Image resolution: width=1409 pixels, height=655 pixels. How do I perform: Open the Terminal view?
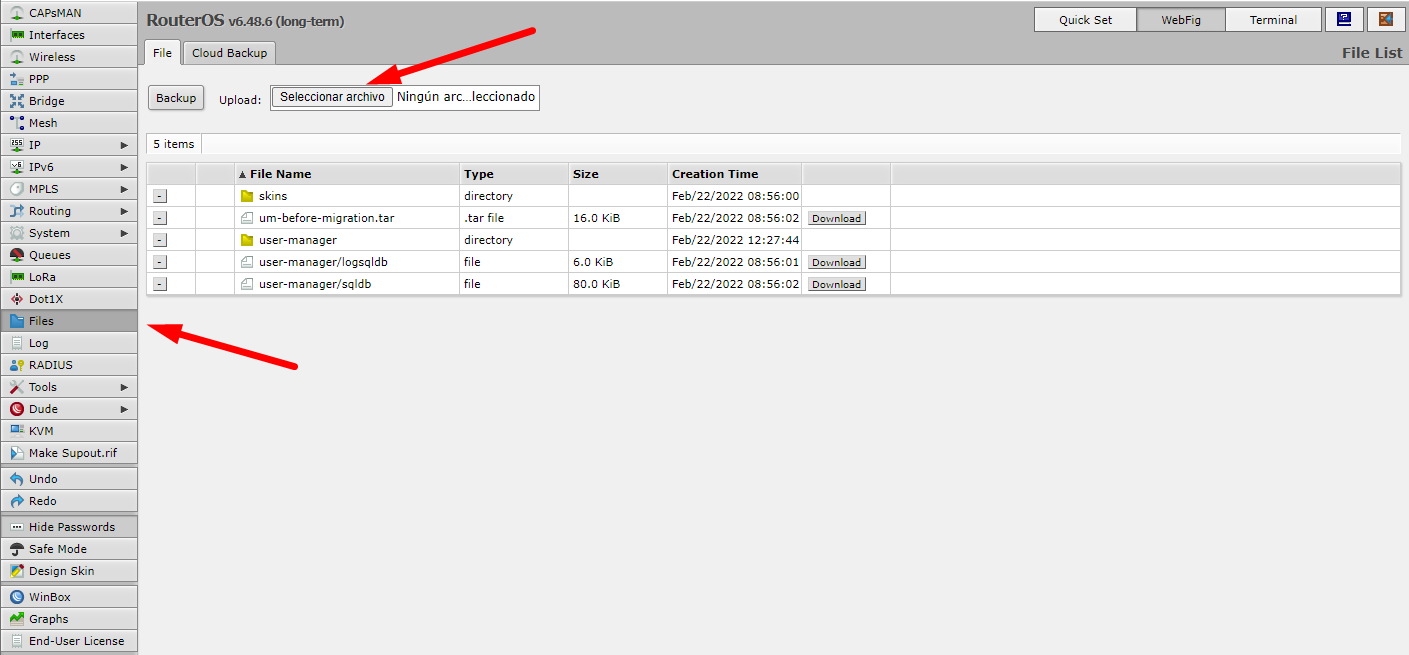click(1273, 20)
